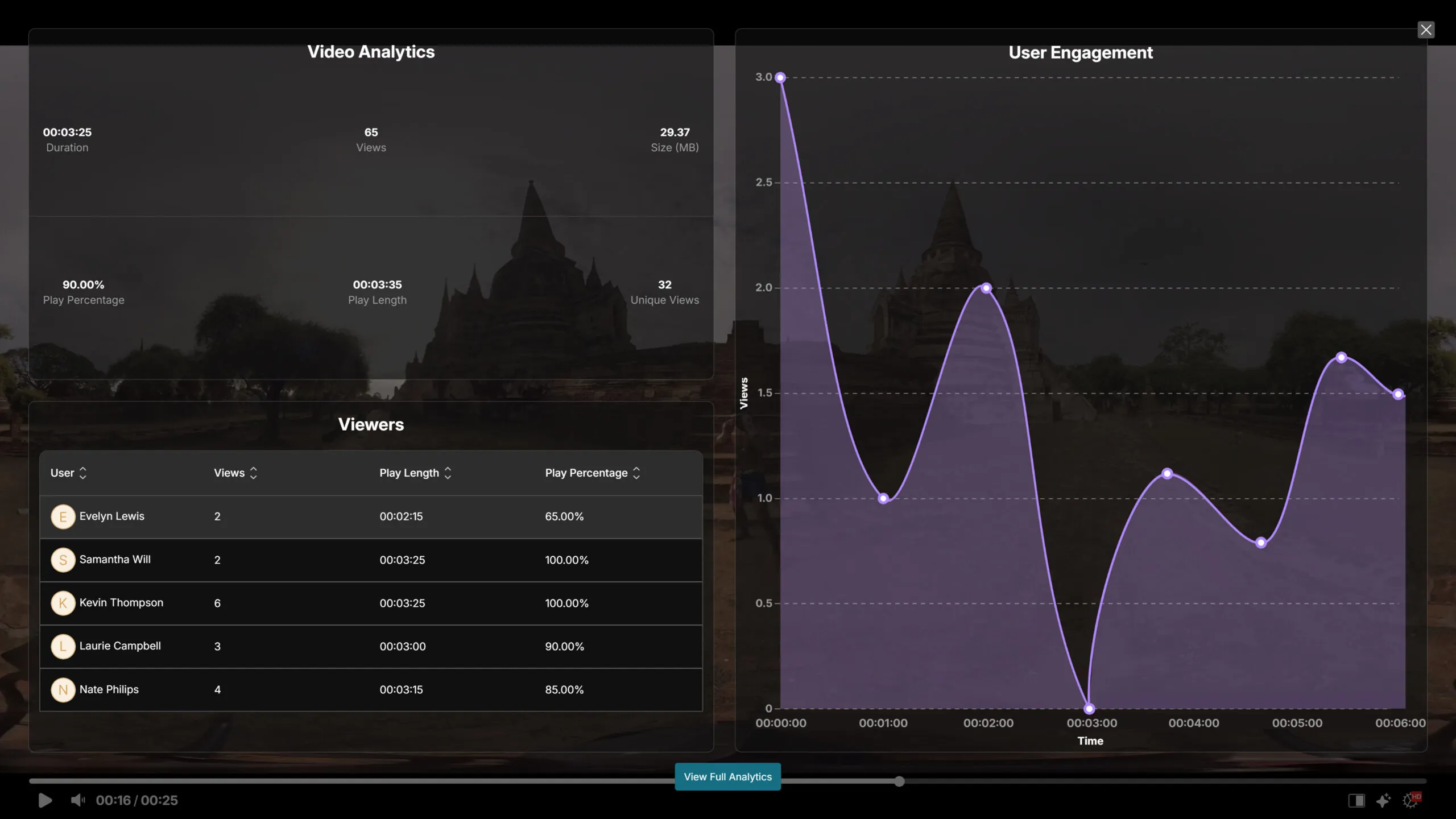Click the chart point at 00:02:00 peak
The height and width of the screenshot is (819, 1456).
point(986,288)
